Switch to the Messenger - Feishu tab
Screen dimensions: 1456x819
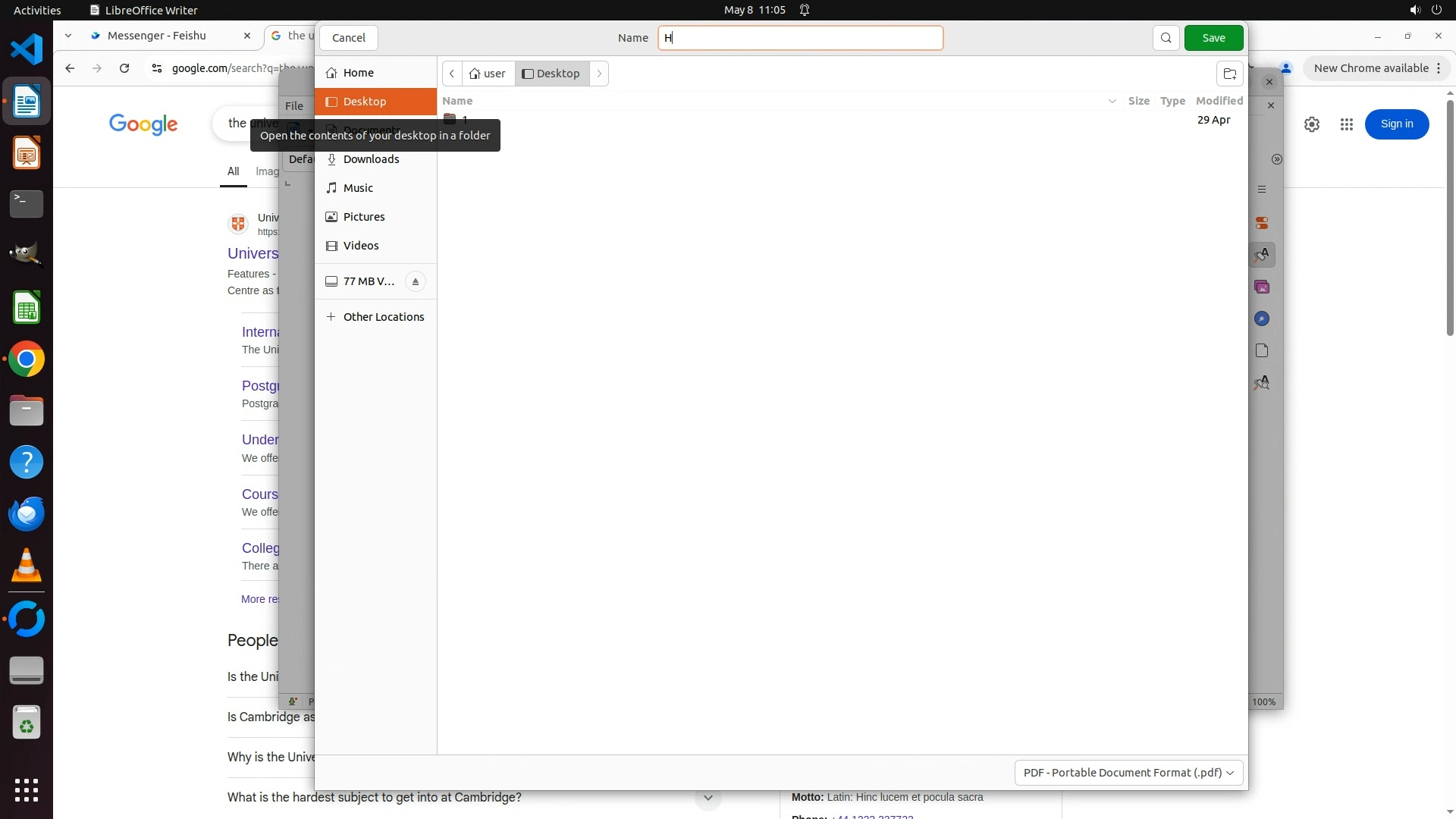(157, 36)
